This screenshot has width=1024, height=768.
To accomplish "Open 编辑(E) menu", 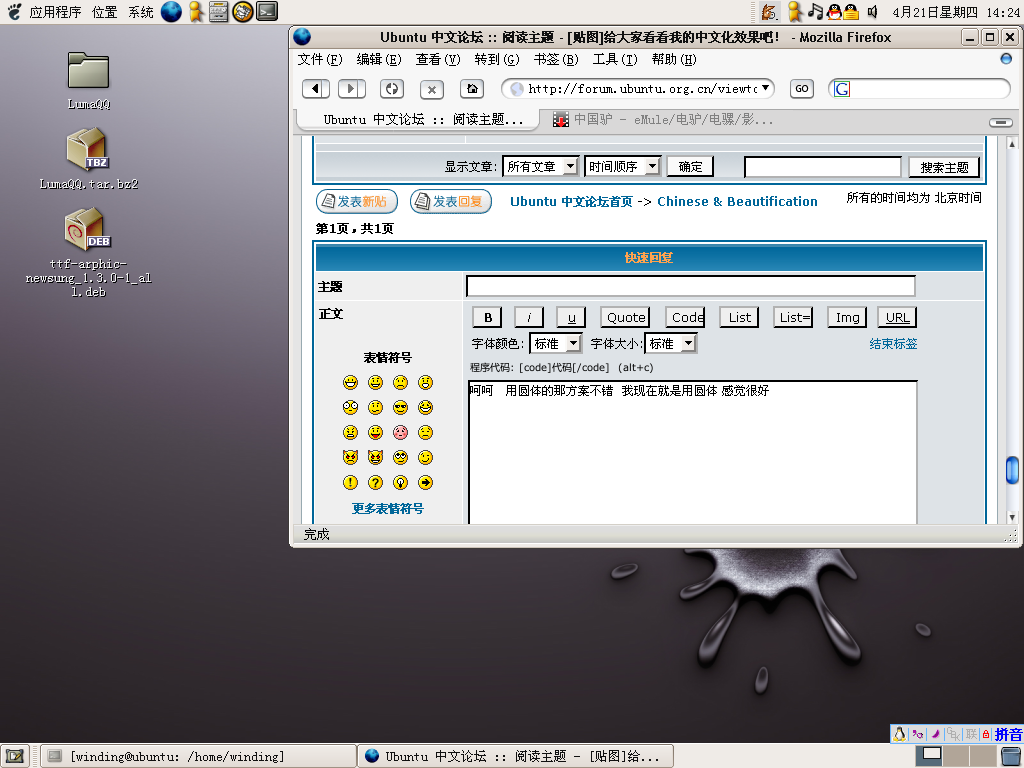I will (x=379, y=59).
